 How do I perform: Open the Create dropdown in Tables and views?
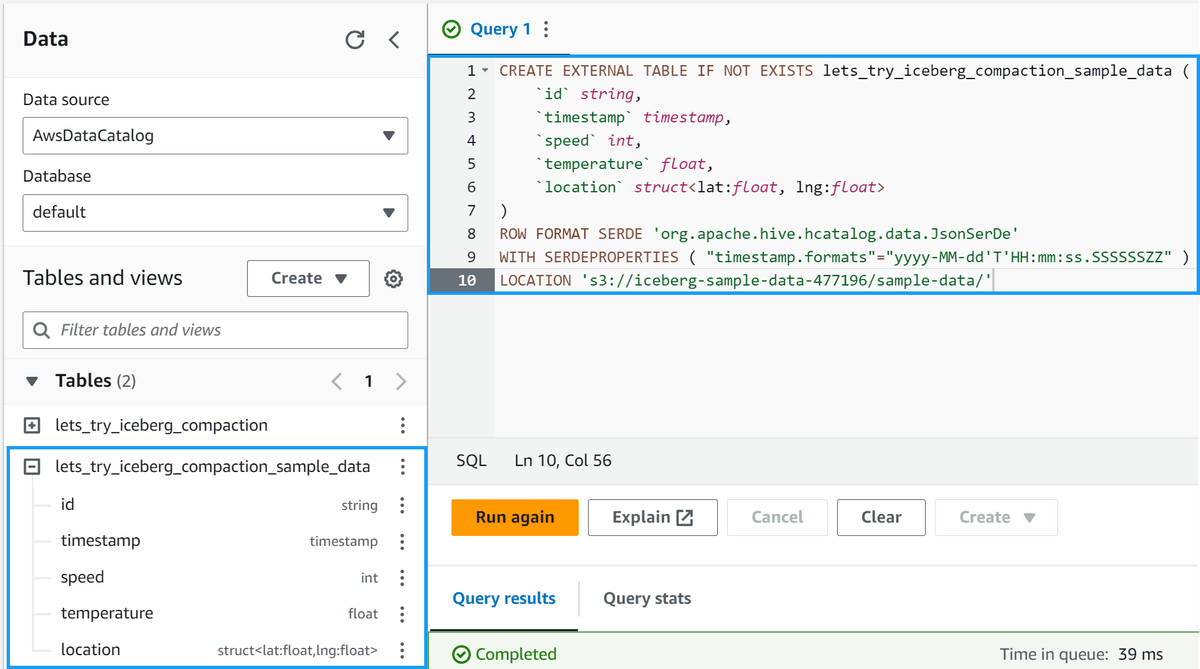[x=308, y=279]
